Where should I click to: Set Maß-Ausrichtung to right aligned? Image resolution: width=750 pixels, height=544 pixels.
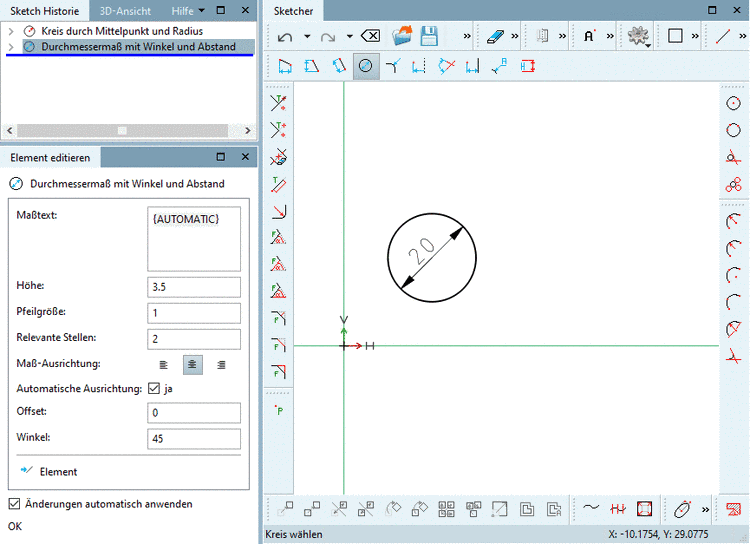pos(221,365)
